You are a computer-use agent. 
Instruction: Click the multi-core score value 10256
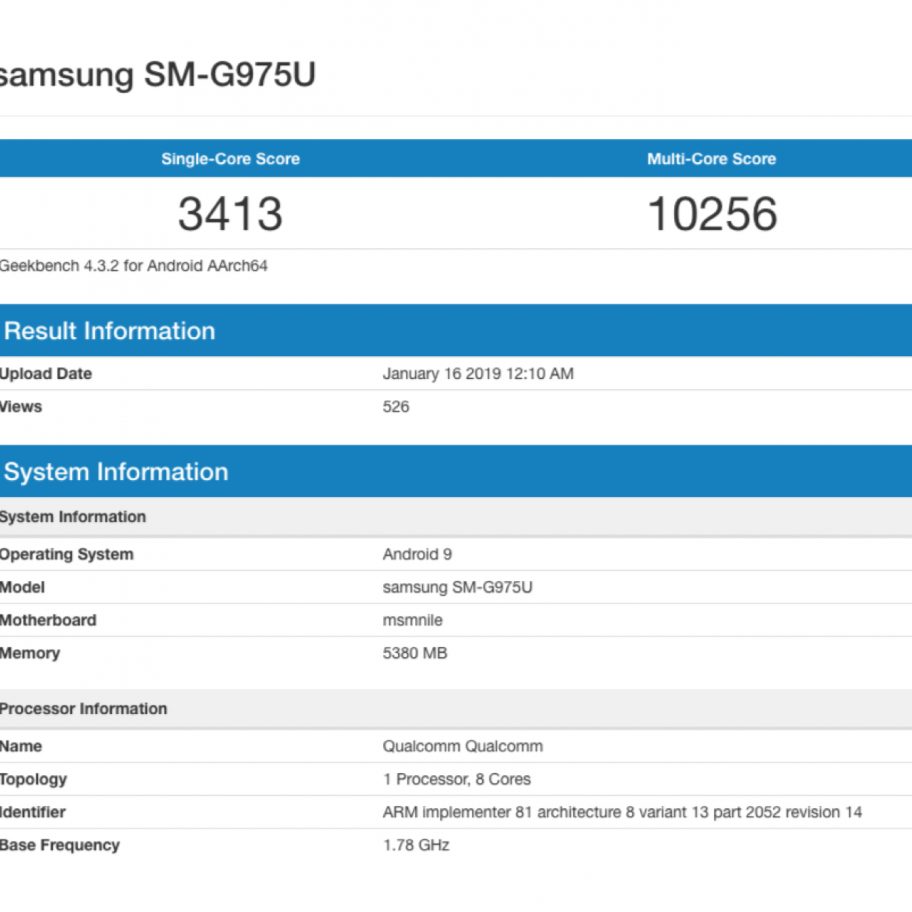[x=712, y=214]
